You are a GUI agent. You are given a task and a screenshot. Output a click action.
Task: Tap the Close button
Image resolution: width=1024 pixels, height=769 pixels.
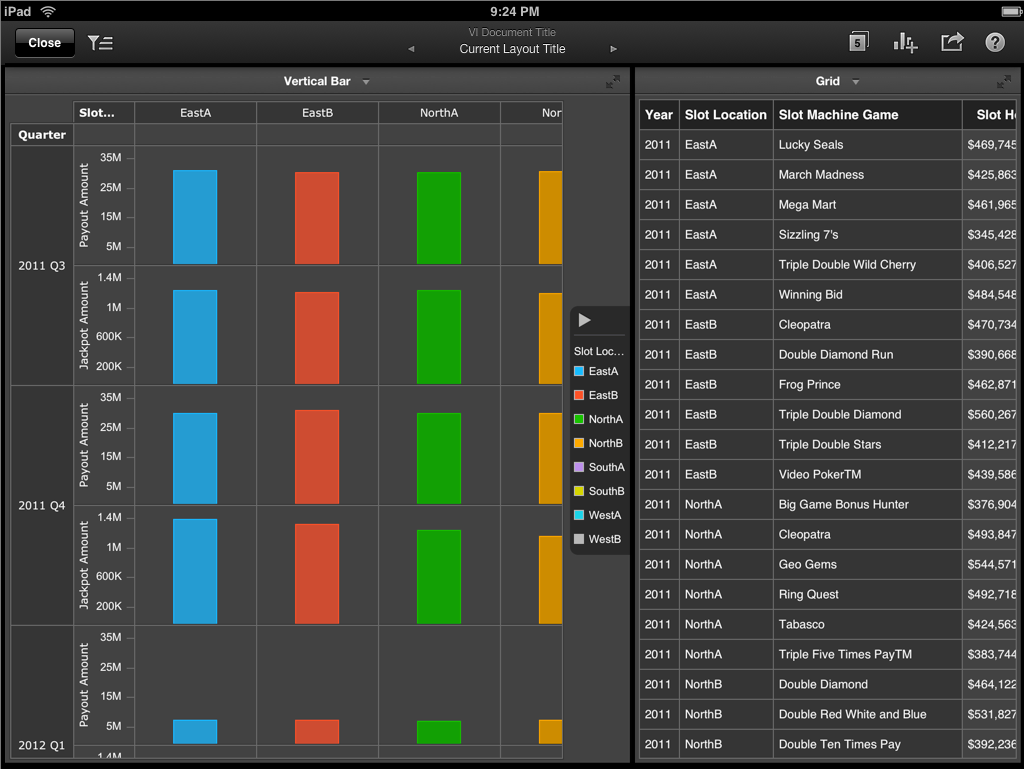[44, 43]
